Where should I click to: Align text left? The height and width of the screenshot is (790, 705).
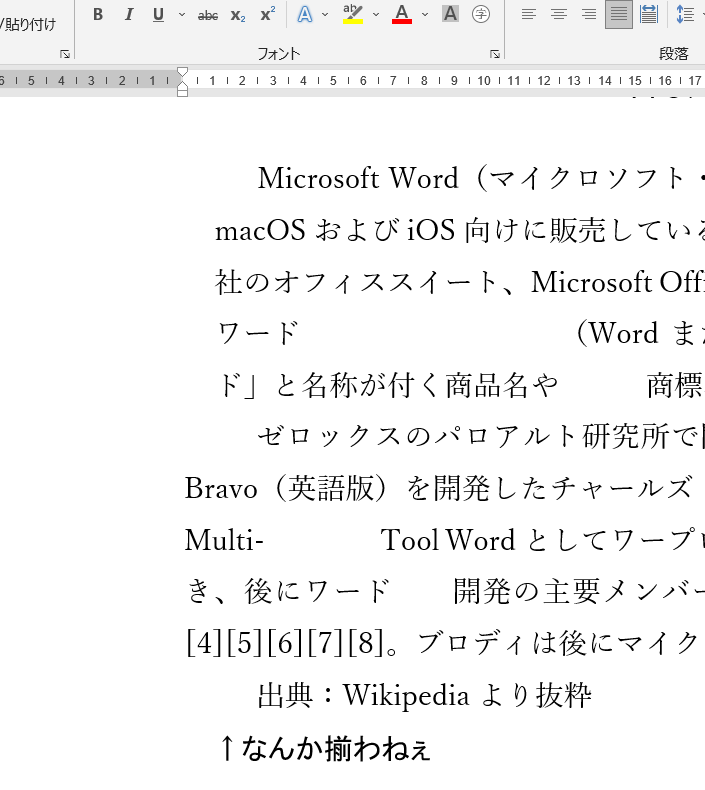tap(529, 14)
